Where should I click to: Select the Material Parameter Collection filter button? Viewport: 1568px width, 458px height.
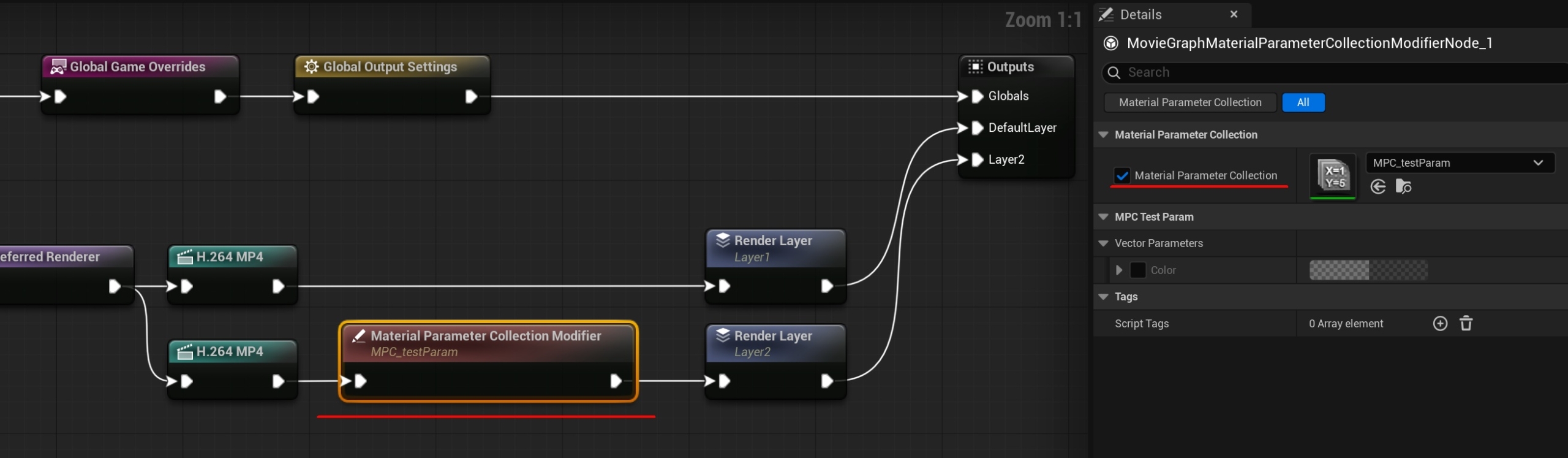pos(1189,102)
